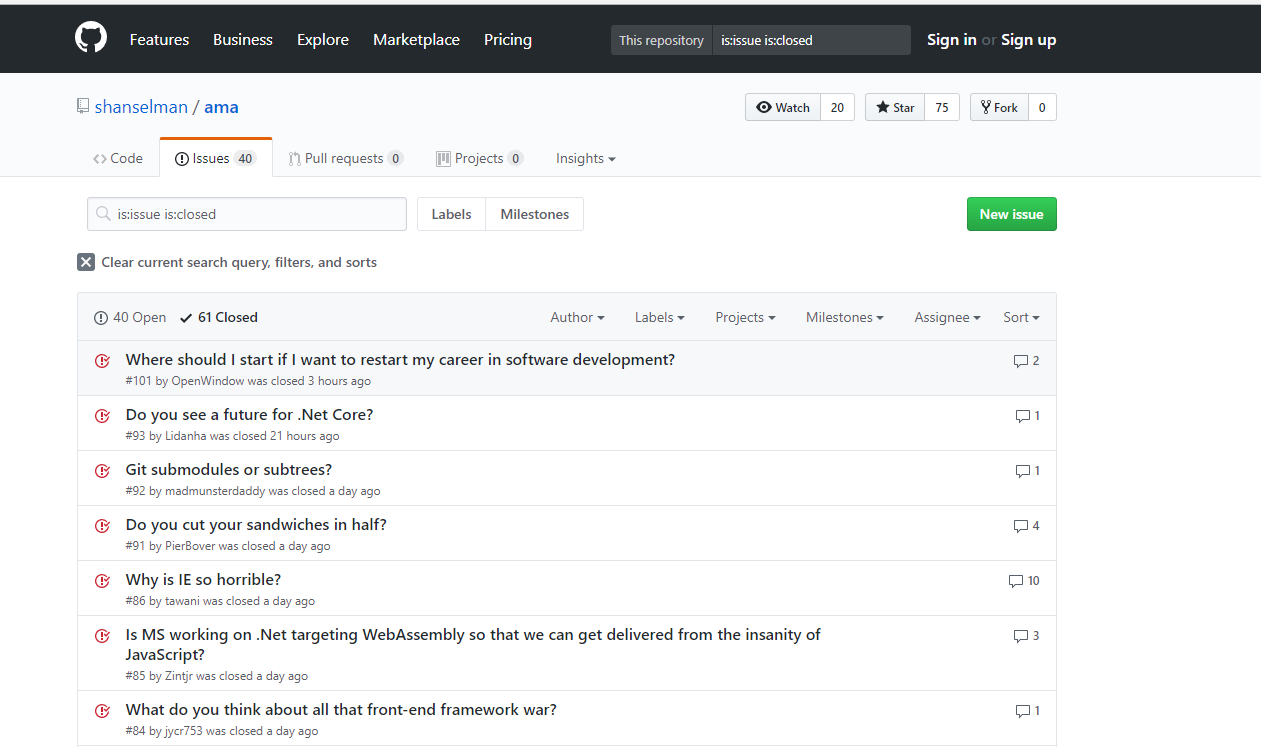
Task: Switch to the Code tab
Action: click(118, 158)
